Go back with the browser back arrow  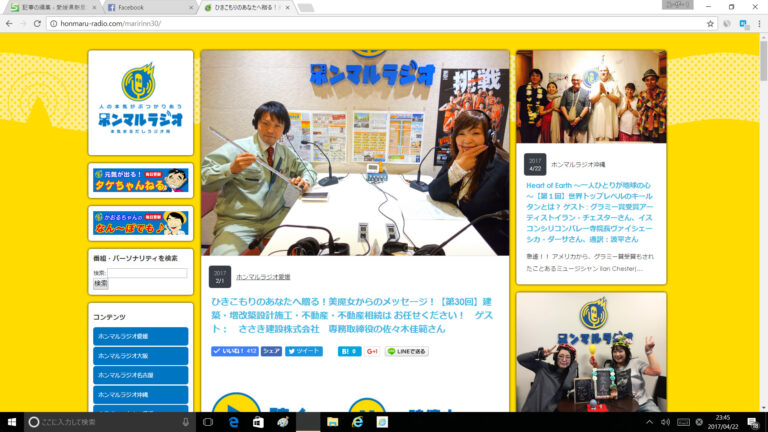coord(9,24)
